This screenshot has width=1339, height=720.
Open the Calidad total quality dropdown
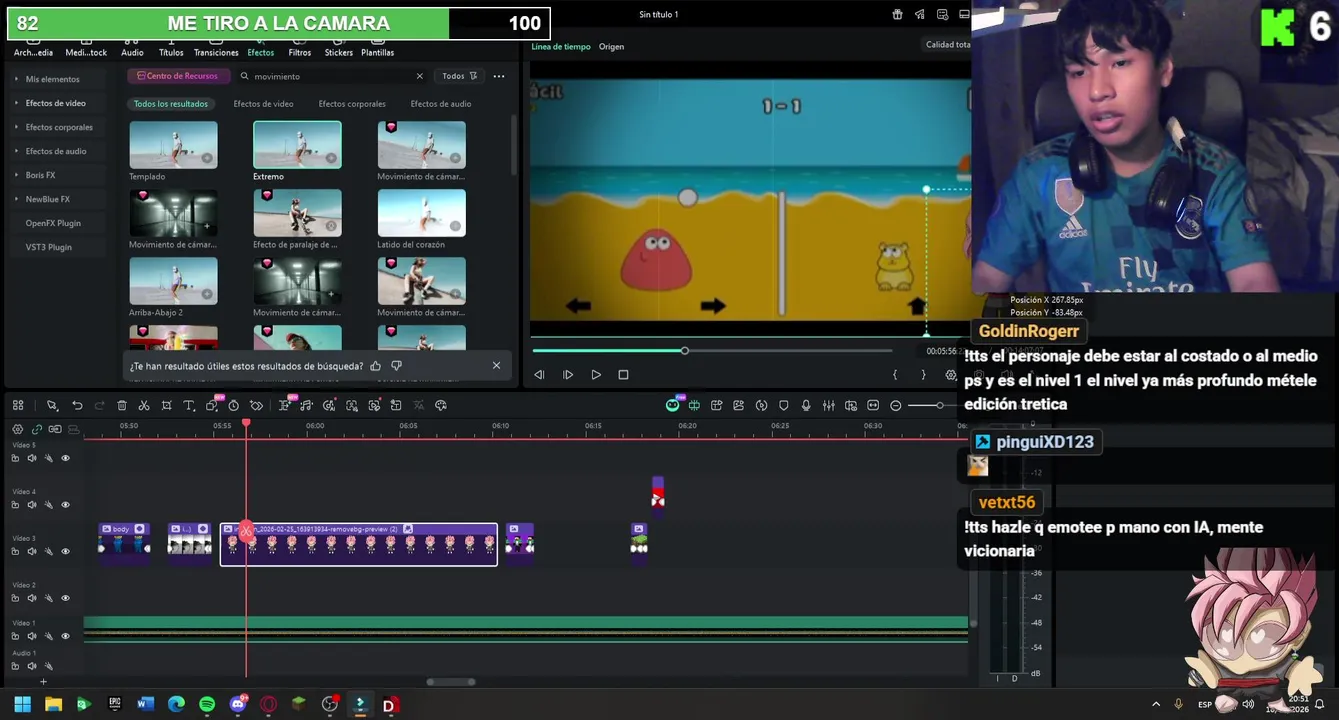click(947, 44)
